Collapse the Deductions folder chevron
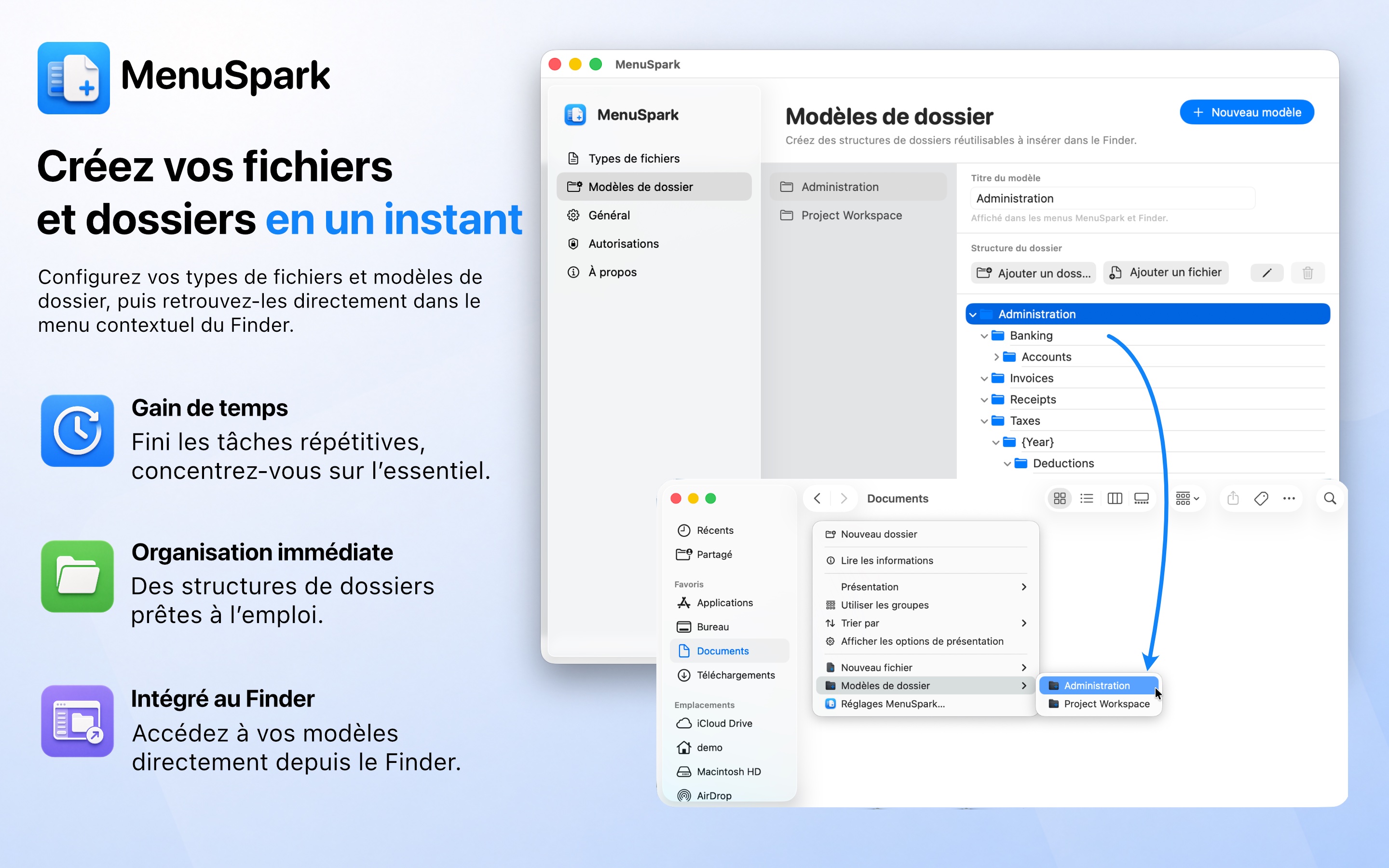This screenshot has width=1389, height=868. coord(1008,463)
